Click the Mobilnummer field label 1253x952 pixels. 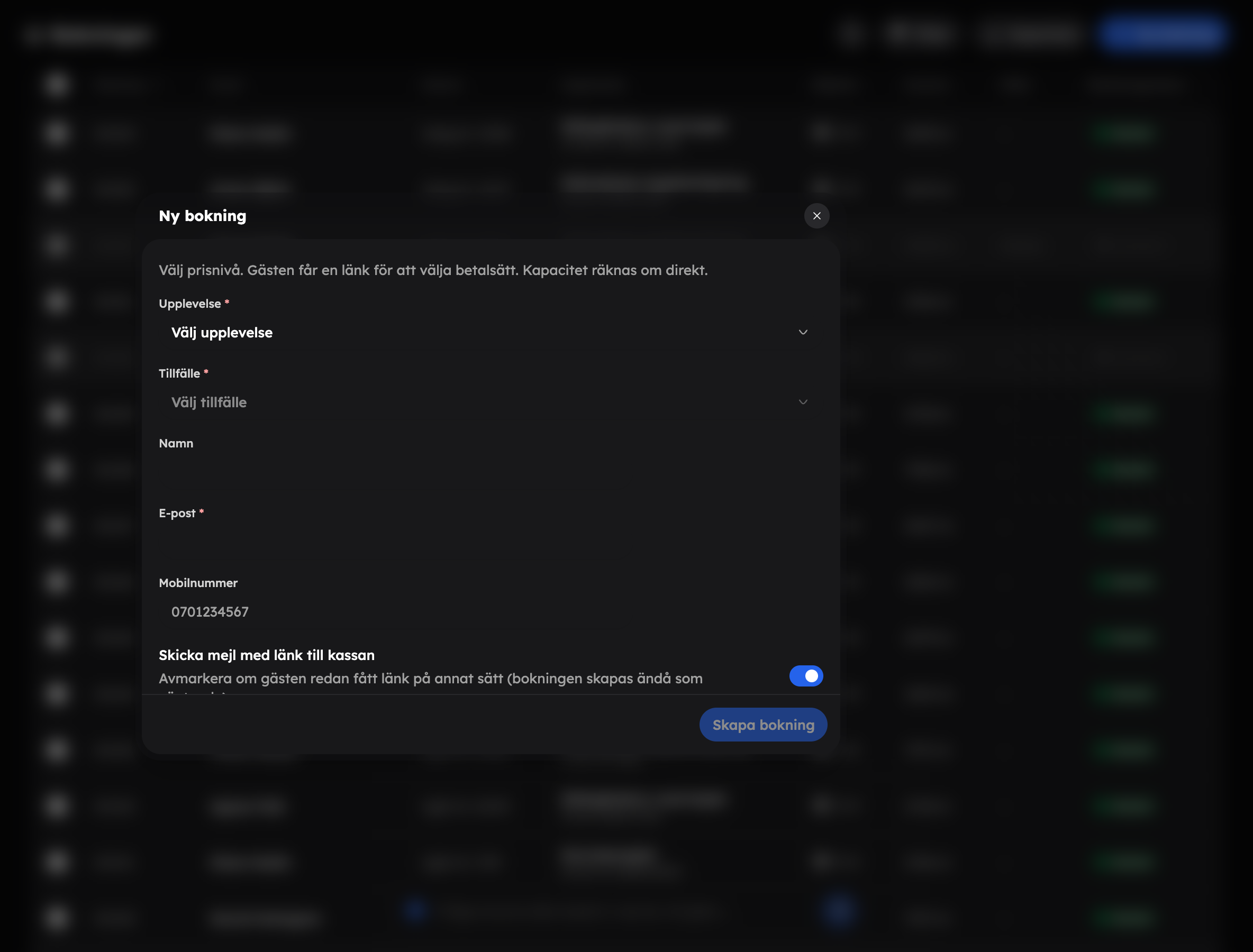point(198,583)
